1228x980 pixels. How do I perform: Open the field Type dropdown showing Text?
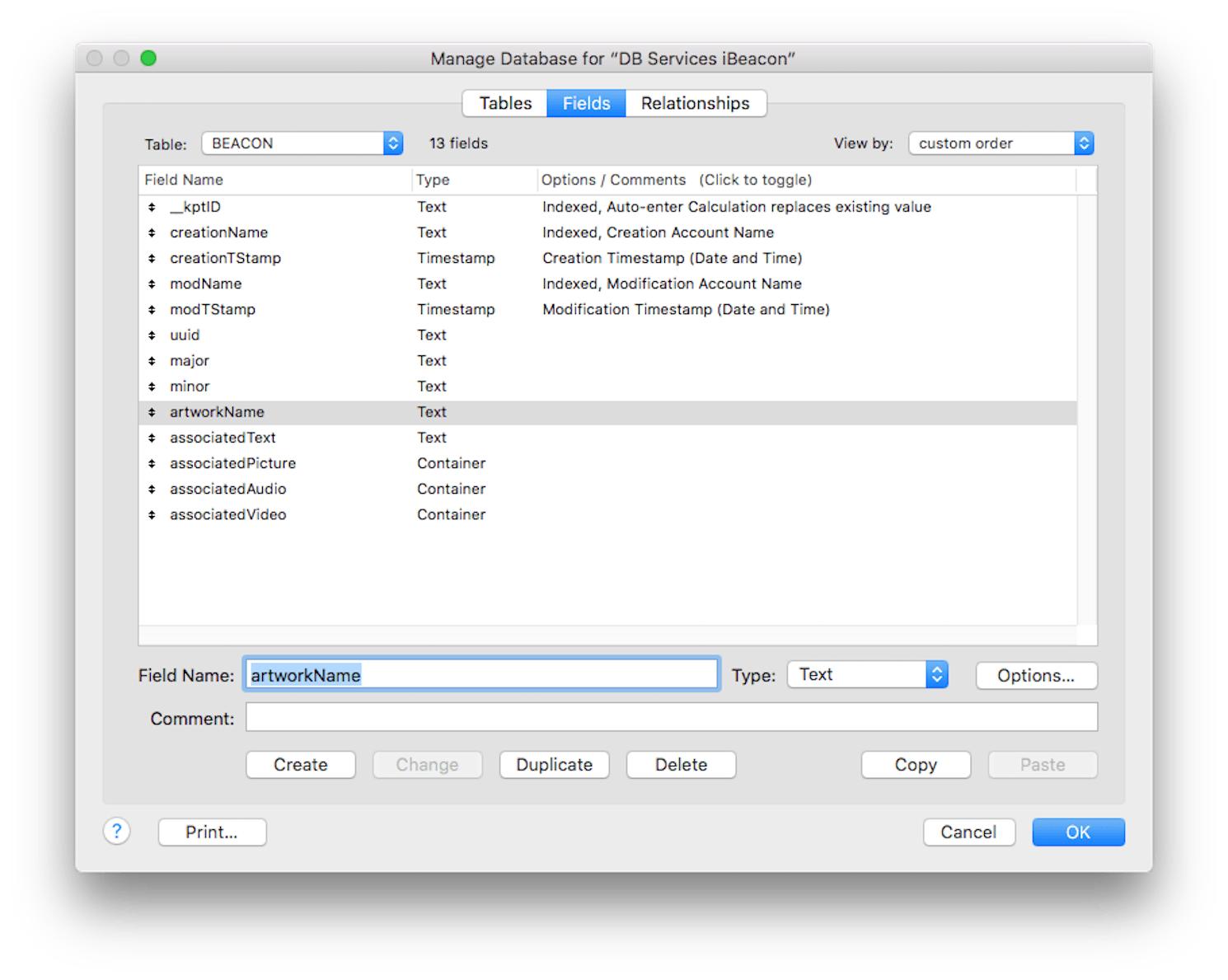(x=868, y=674)
